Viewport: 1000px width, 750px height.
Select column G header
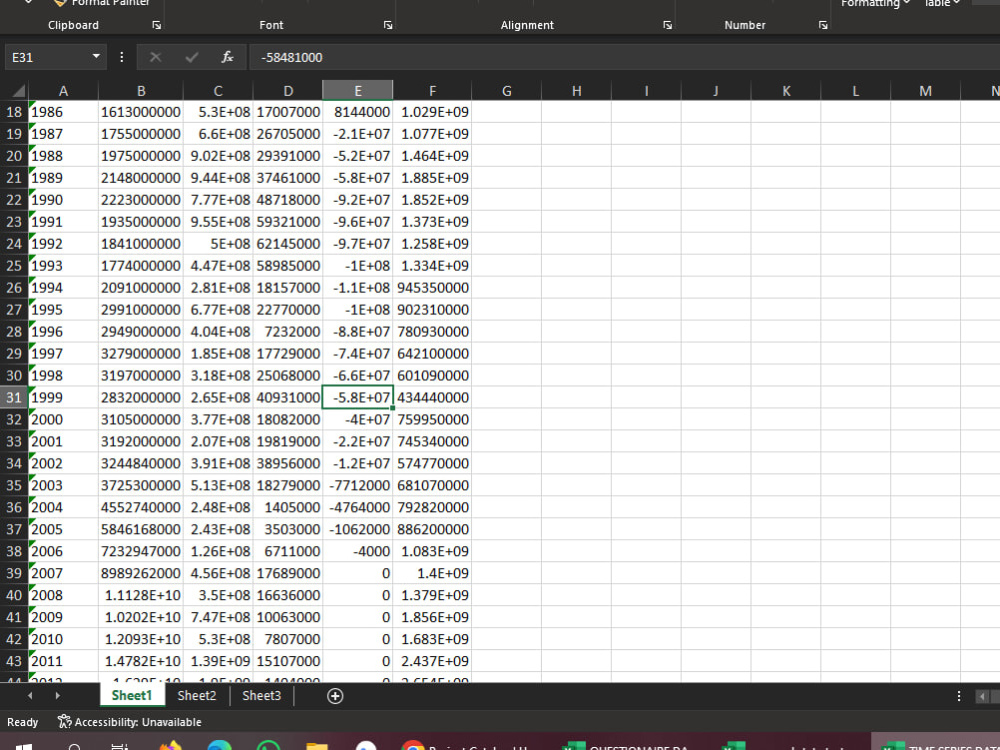pyautogui.click(x=506, y=91)
